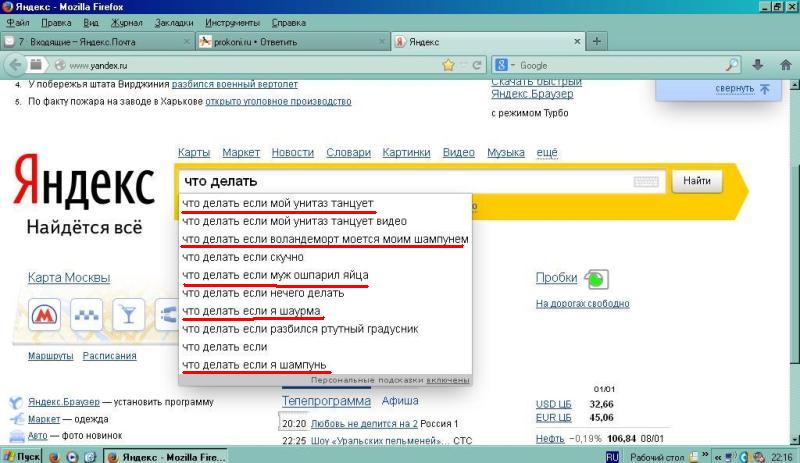Click the taxi icon under Карта Москвы
Image resolution: width=800 pixels, height=463 pixels.
click(x=85, y=316)
